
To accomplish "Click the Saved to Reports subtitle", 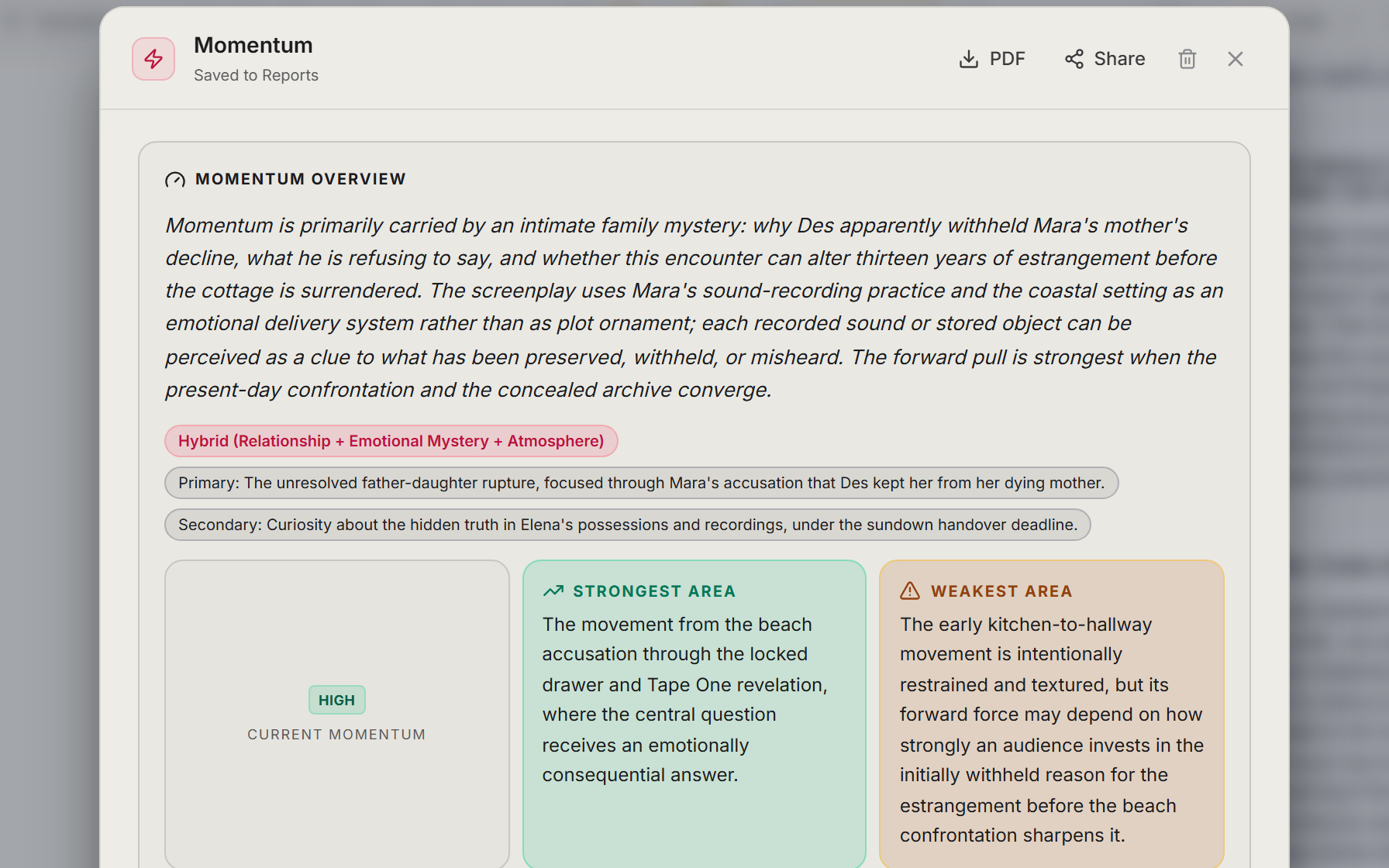I will (256, 75).
